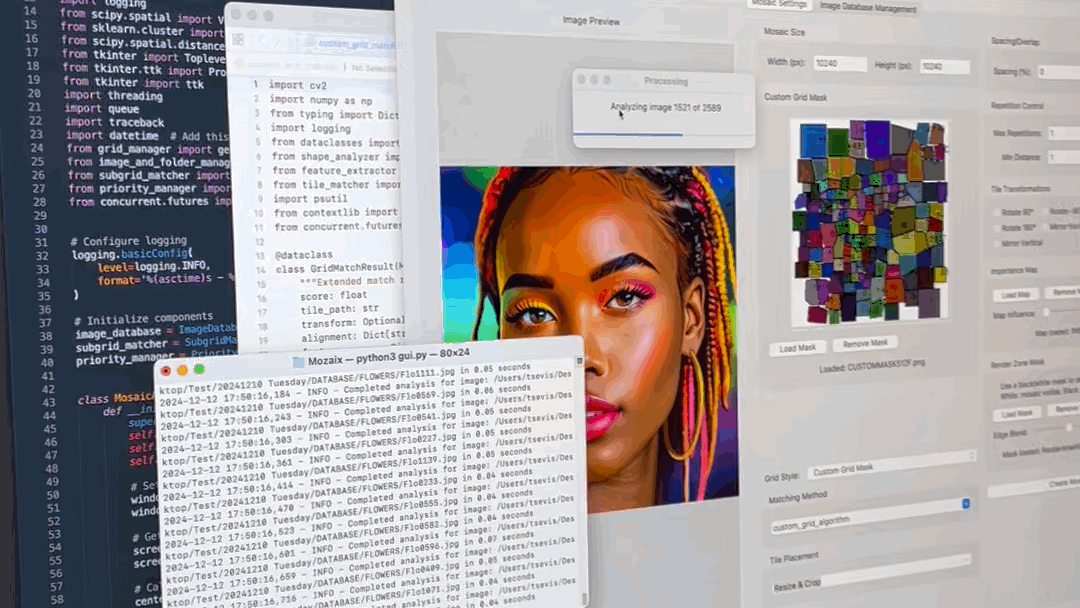1080x608 pixels.
Task: Open the Tile Placement Resize & Crop dropdown
Action: 871,576
